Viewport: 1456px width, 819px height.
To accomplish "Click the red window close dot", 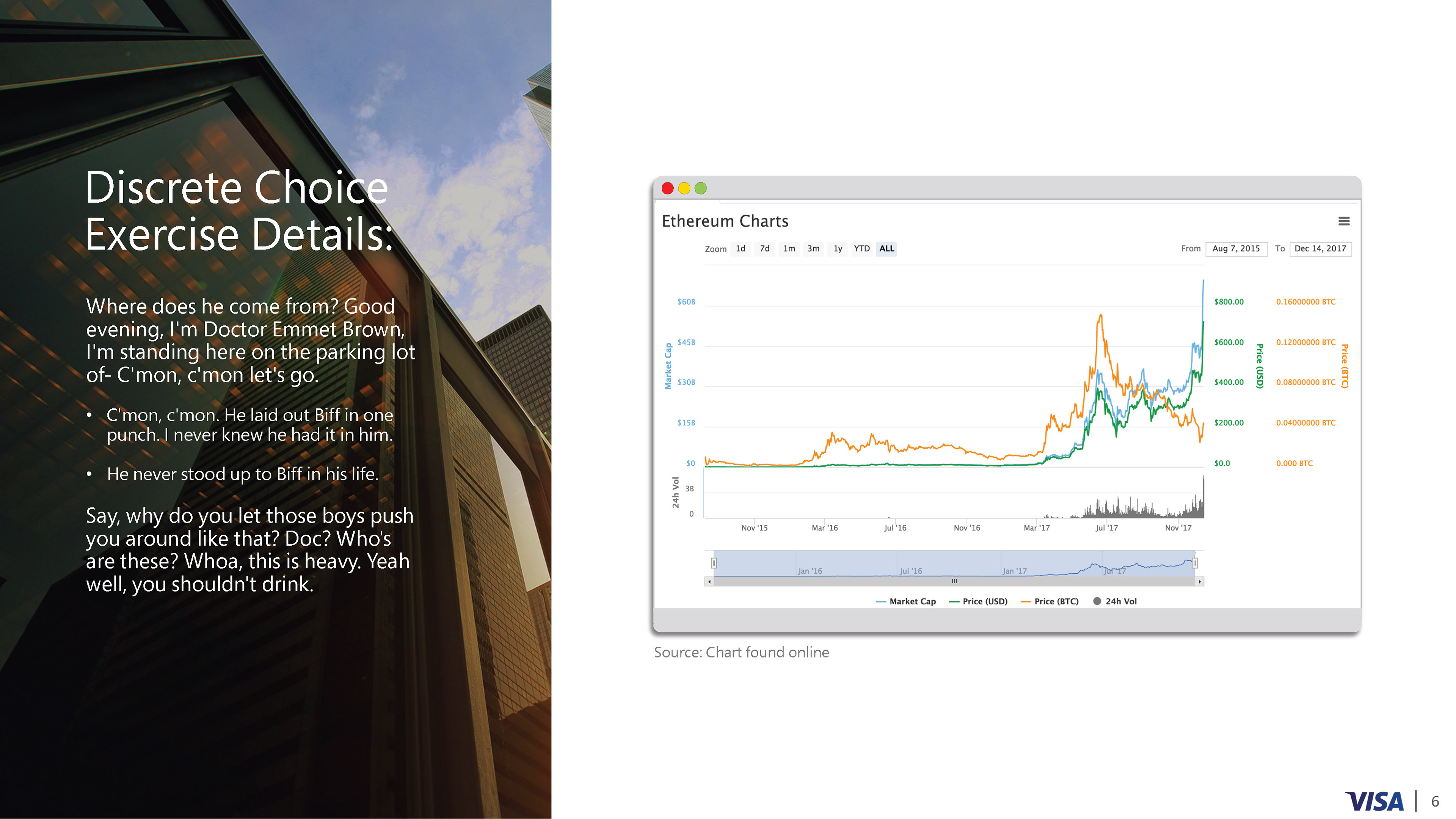I will [667, 188].
